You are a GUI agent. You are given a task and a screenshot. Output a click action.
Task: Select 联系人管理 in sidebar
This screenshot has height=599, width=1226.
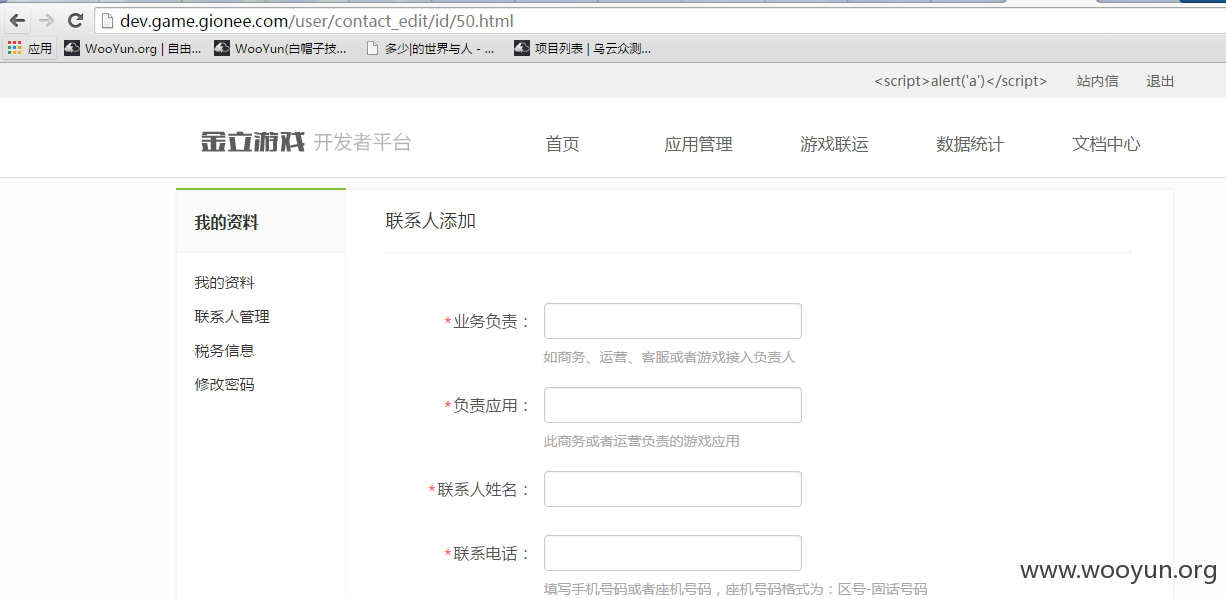tap(232, 317)
